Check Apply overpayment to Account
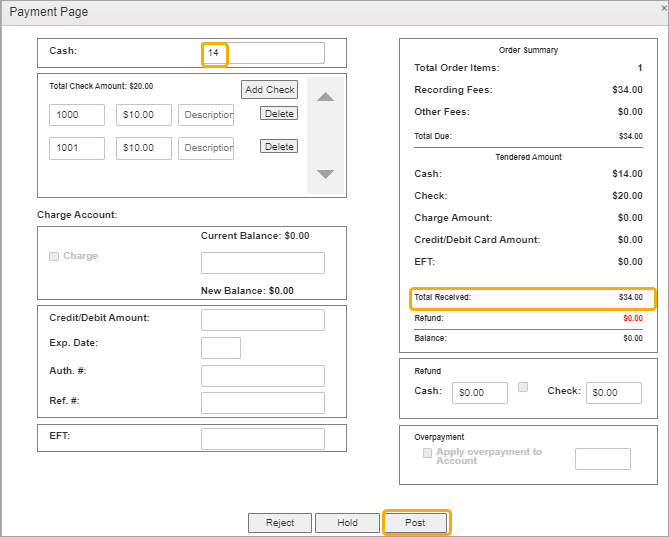This screenshot has width=669, height=537. 428,453
